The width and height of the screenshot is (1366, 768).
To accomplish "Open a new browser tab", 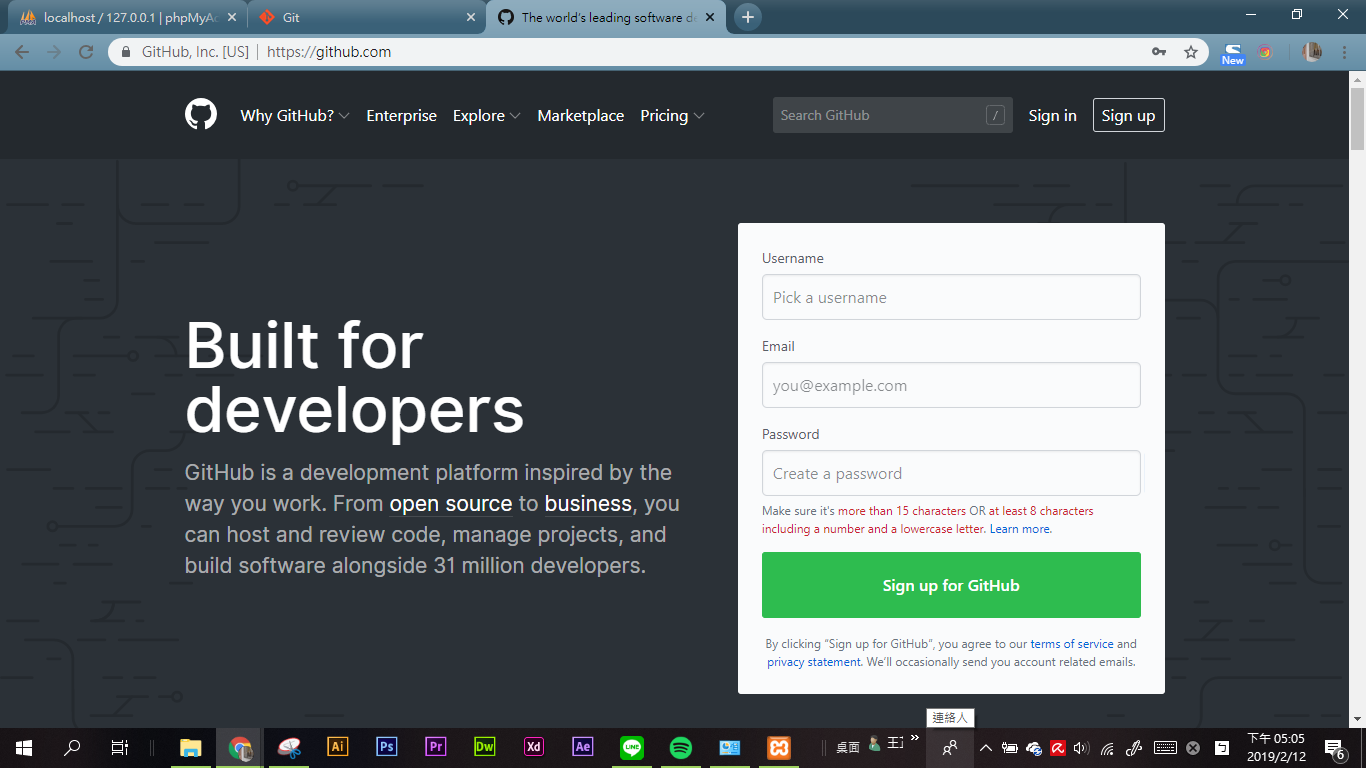I will (x=747, y=17).
